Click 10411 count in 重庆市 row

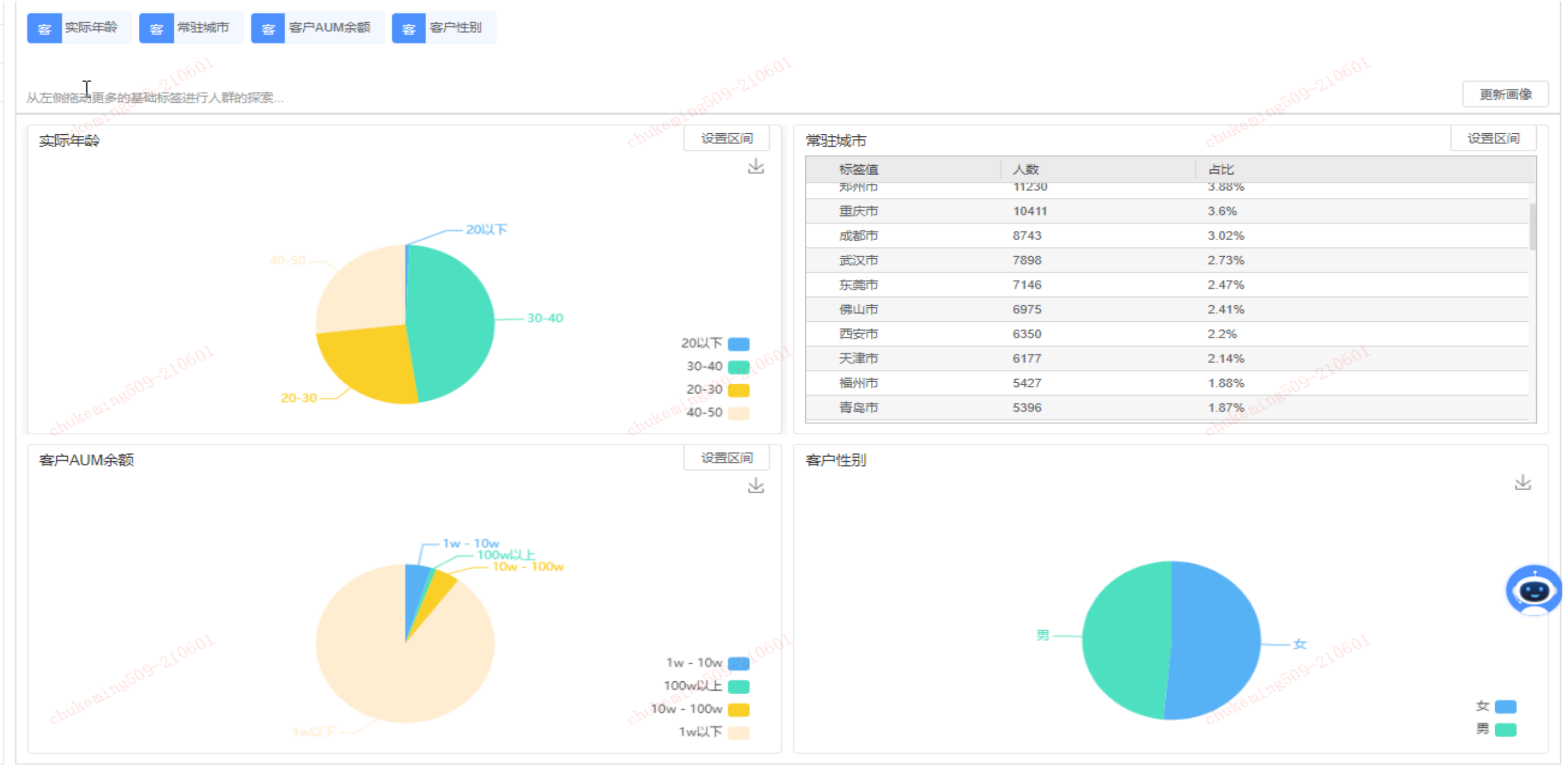[1029, 211]
